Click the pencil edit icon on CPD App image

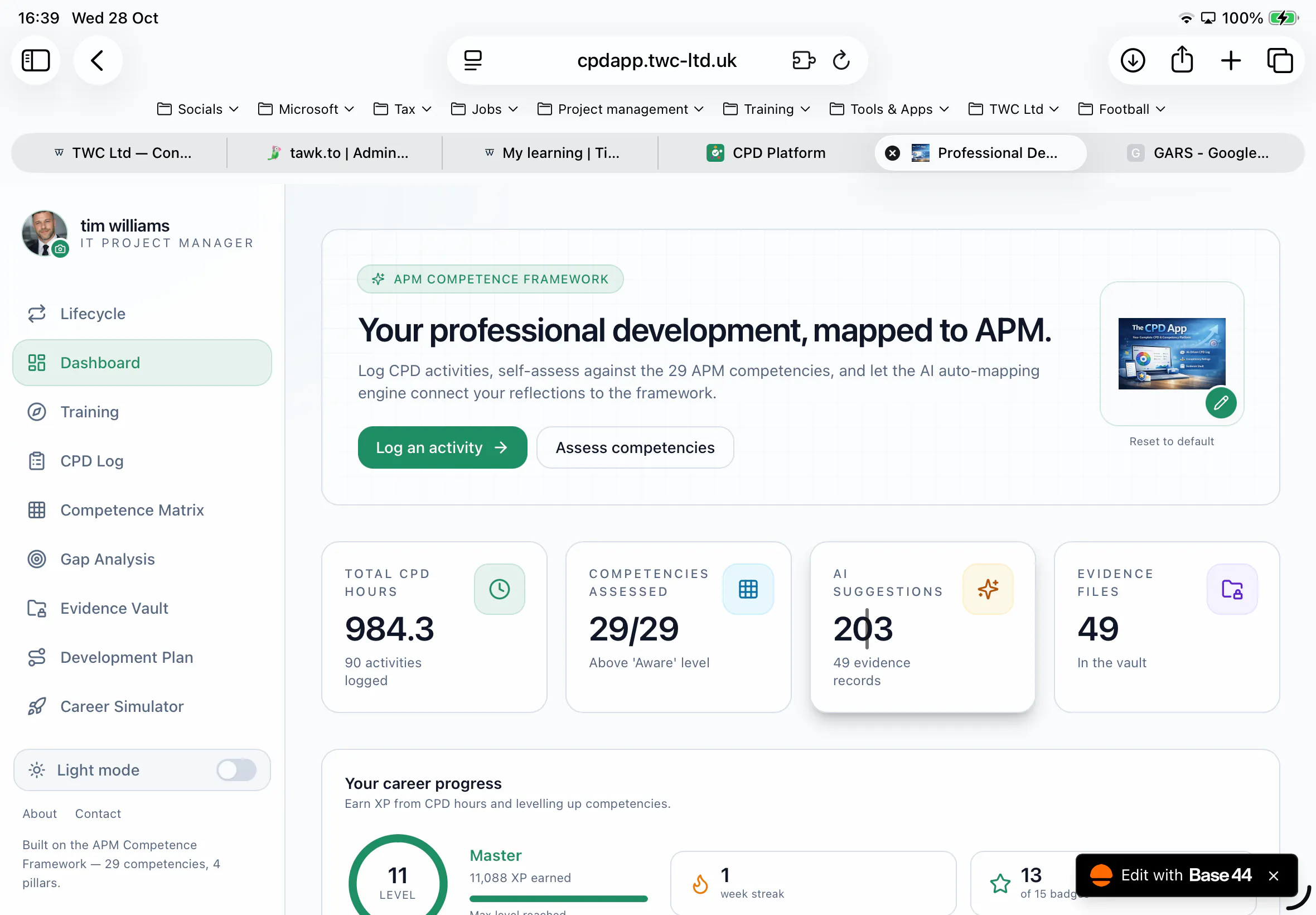(1220, 402)
